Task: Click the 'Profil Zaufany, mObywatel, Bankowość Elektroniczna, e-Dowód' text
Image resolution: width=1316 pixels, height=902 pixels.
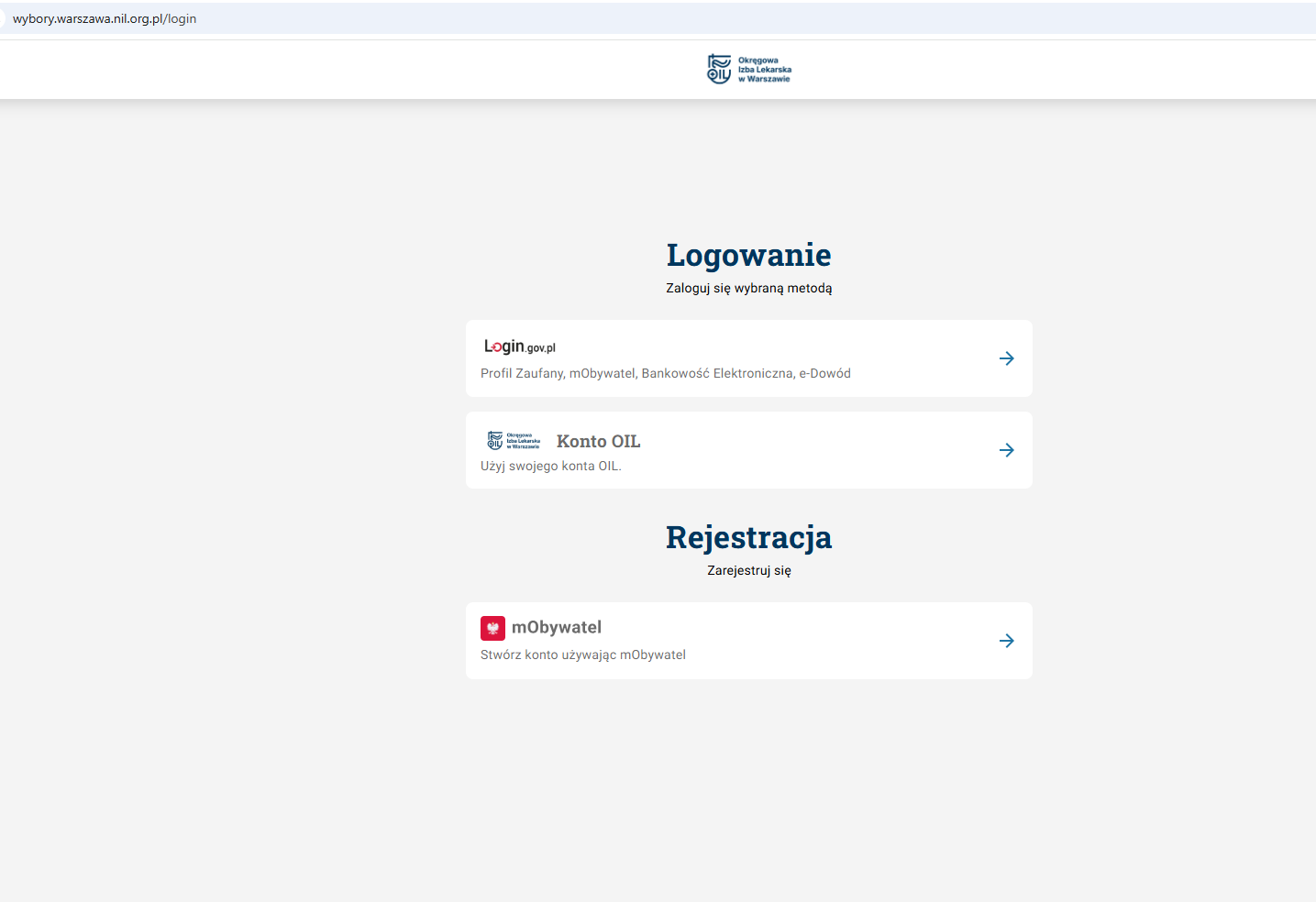Action: [666, 373]
